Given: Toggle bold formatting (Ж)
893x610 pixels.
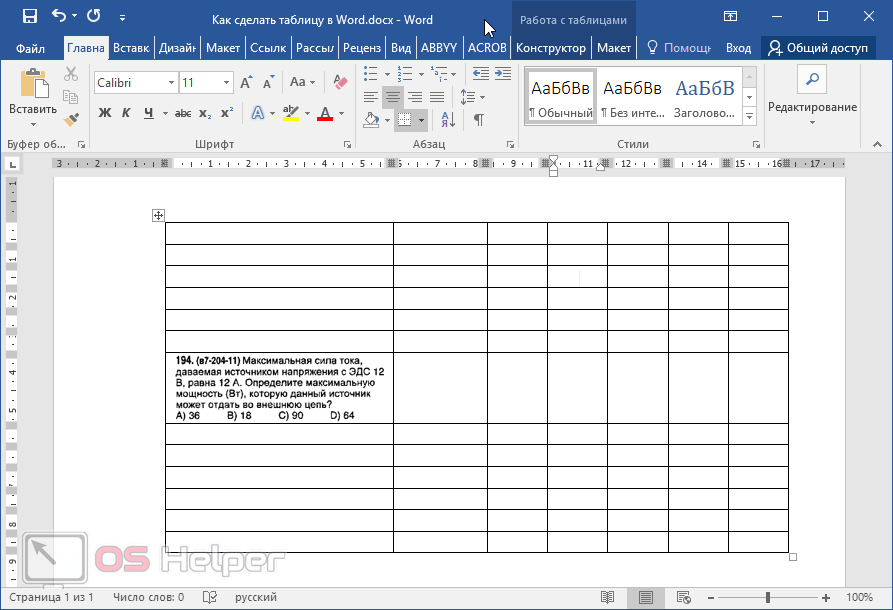Looking at the screenshot, I should tap(105, 113).
